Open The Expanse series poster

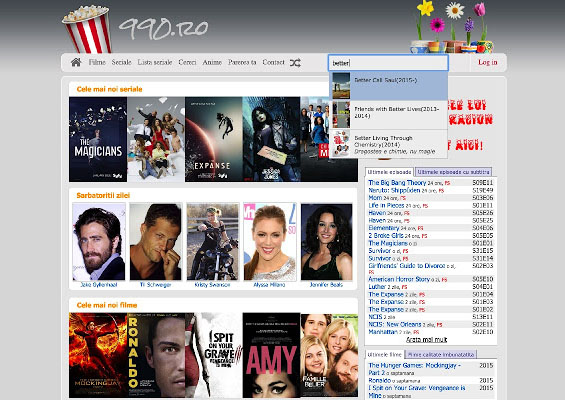click(214, 139)
